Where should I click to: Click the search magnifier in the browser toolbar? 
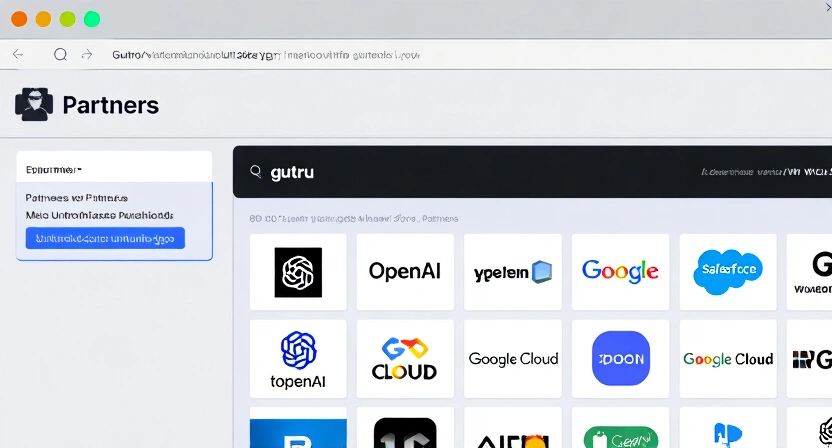coord(60,54)
